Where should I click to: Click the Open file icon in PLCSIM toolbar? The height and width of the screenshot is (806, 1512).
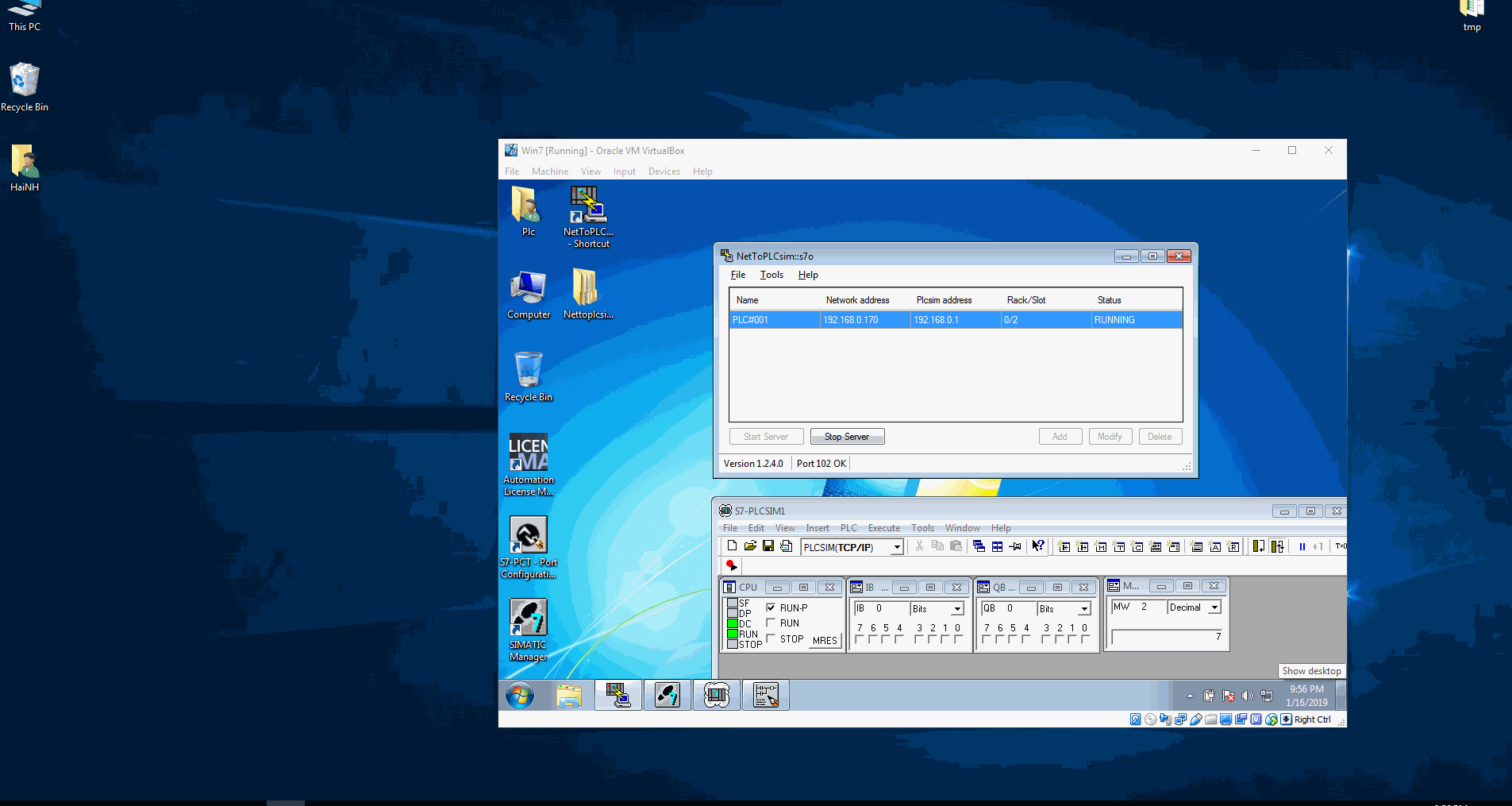(749, 546)
